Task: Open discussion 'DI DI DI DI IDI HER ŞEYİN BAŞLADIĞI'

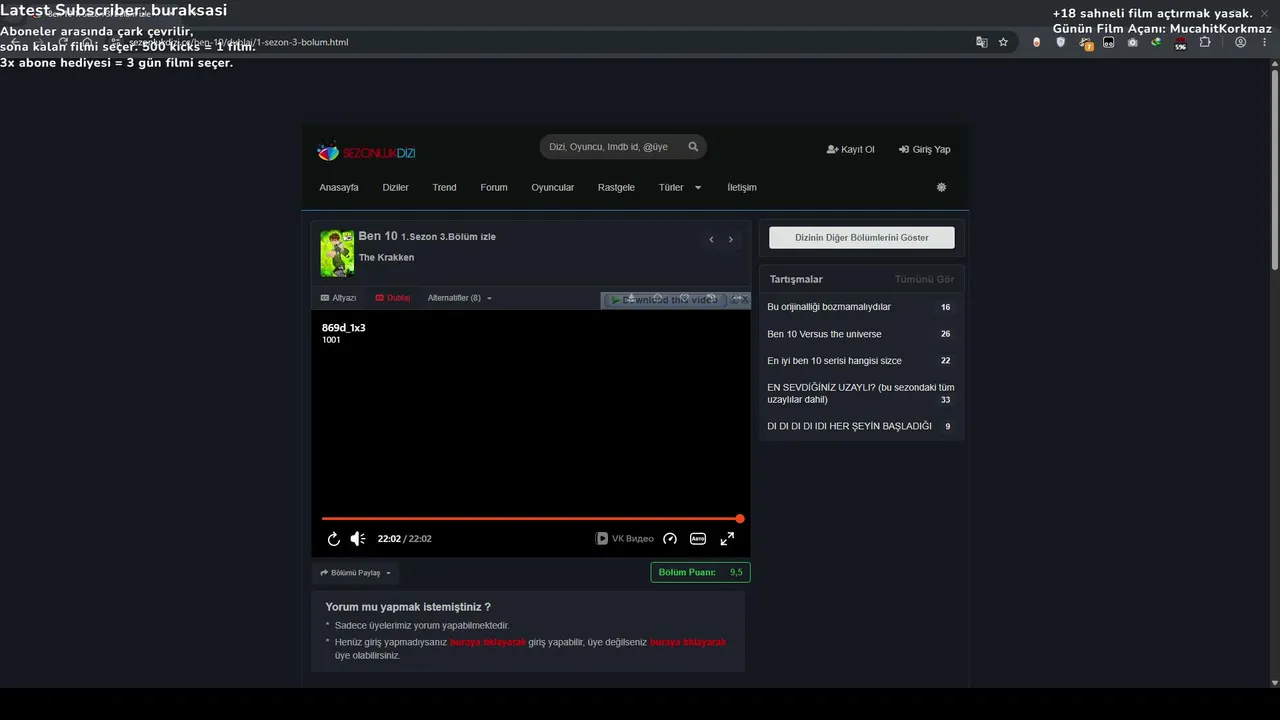Action: pyautogui.click(x=849, y=426)
